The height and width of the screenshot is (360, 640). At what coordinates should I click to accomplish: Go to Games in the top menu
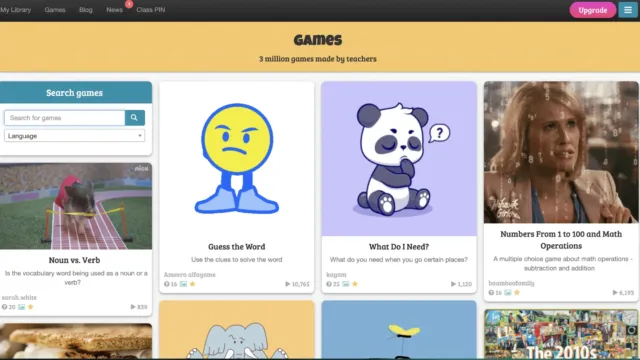click(55, 10)
